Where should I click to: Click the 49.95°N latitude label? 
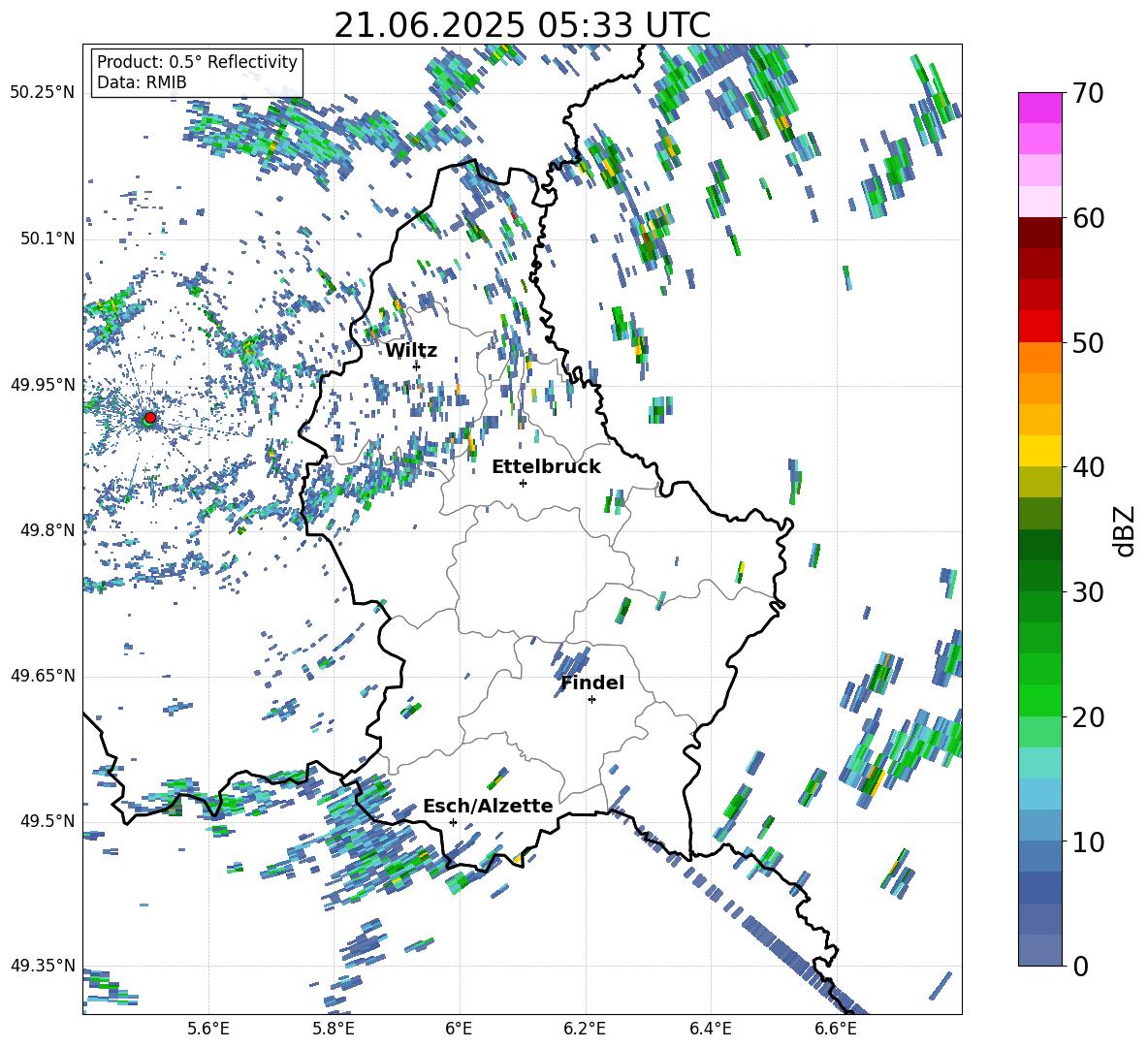[43, 384]
